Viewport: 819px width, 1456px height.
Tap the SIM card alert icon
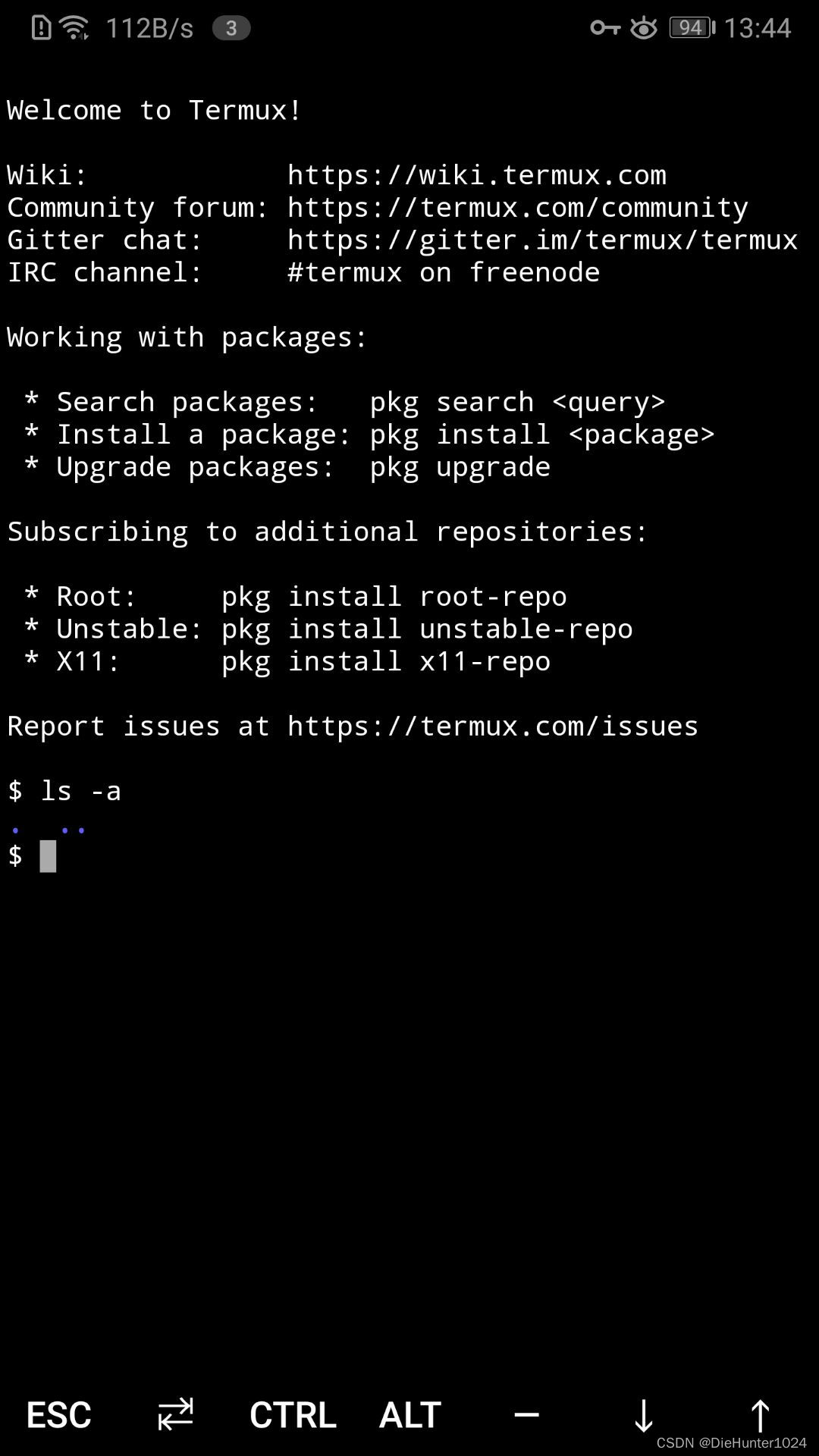pyautogui.click(x=41, y=28)
